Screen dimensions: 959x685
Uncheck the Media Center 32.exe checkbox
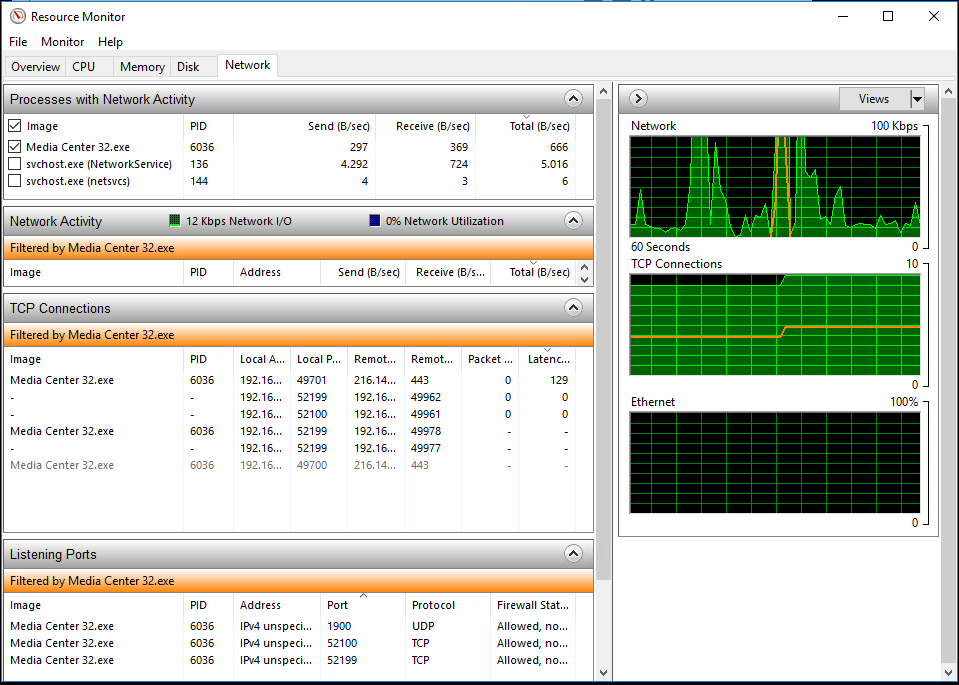(15, 147)
